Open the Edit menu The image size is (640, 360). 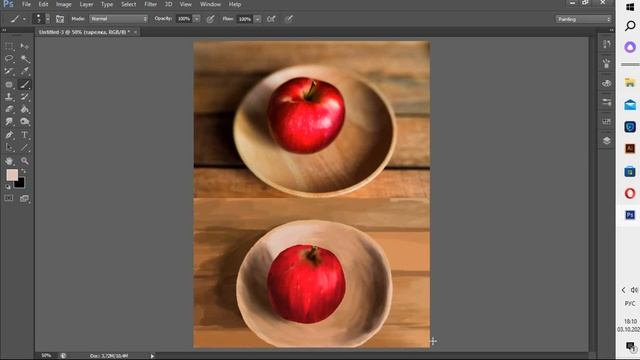(x=43, y=4)
